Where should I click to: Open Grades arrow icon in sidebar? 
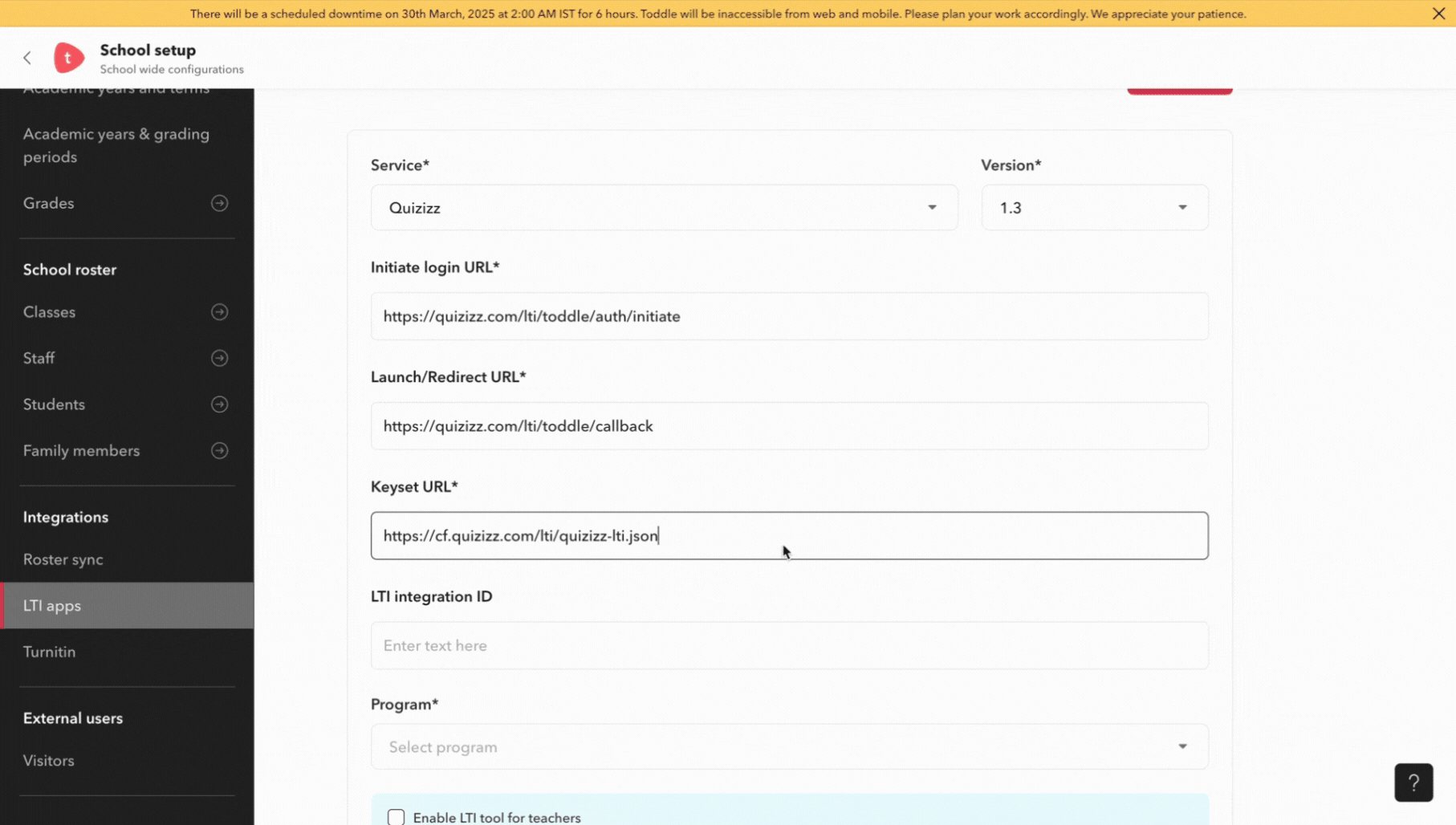219,203
